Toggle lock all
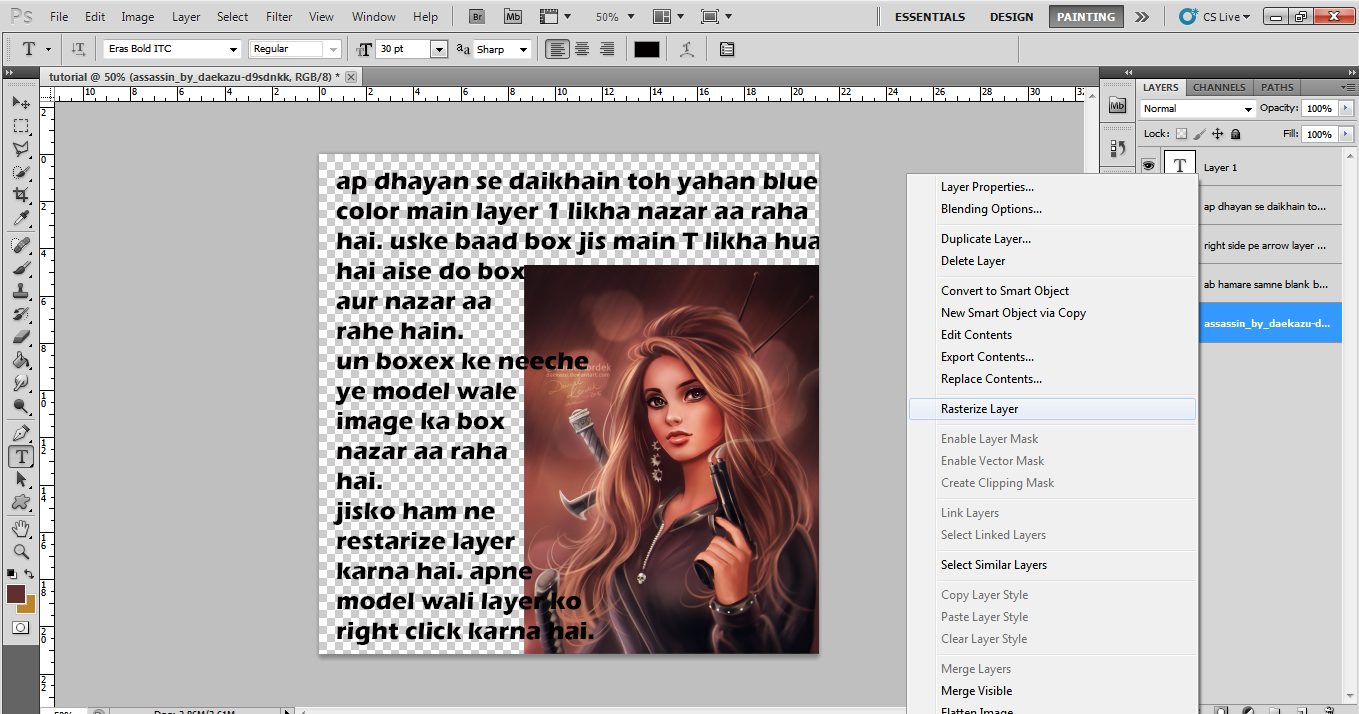The image size is (1359, 714). coord(1235,134)
